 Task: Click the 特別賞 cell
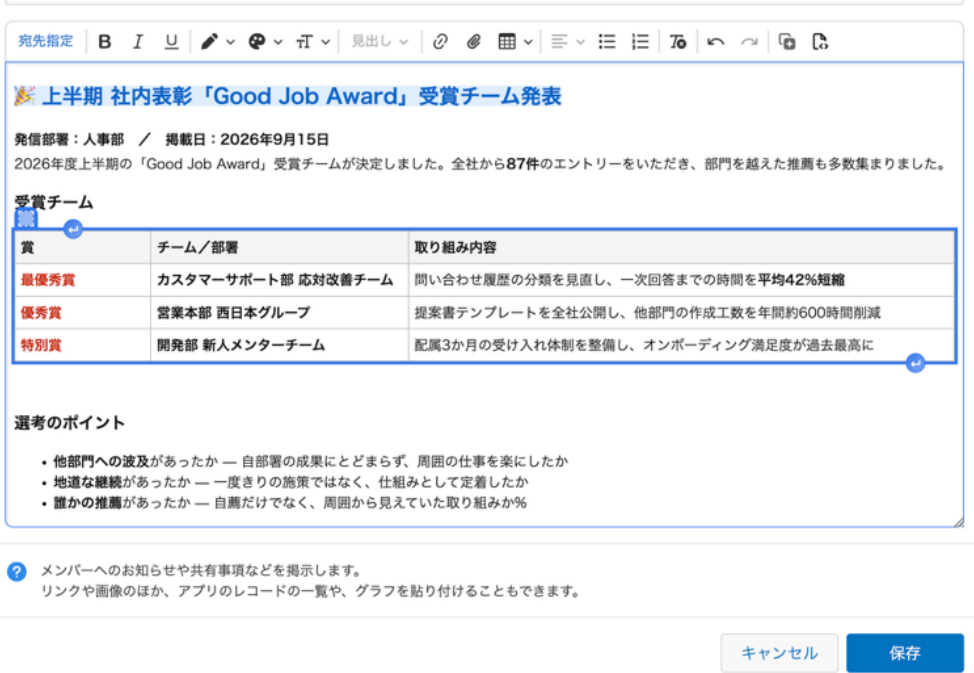(x=83, y=345)
